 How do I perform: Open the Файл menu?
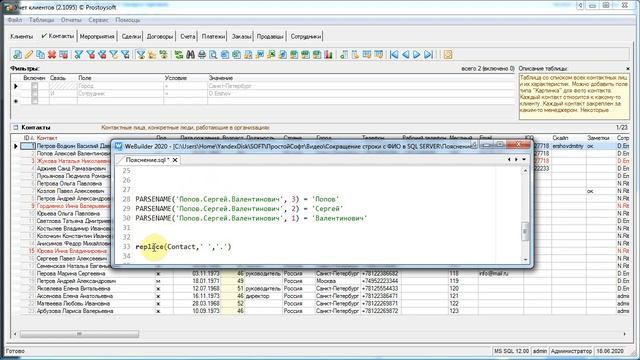click(x=15, y=20)
